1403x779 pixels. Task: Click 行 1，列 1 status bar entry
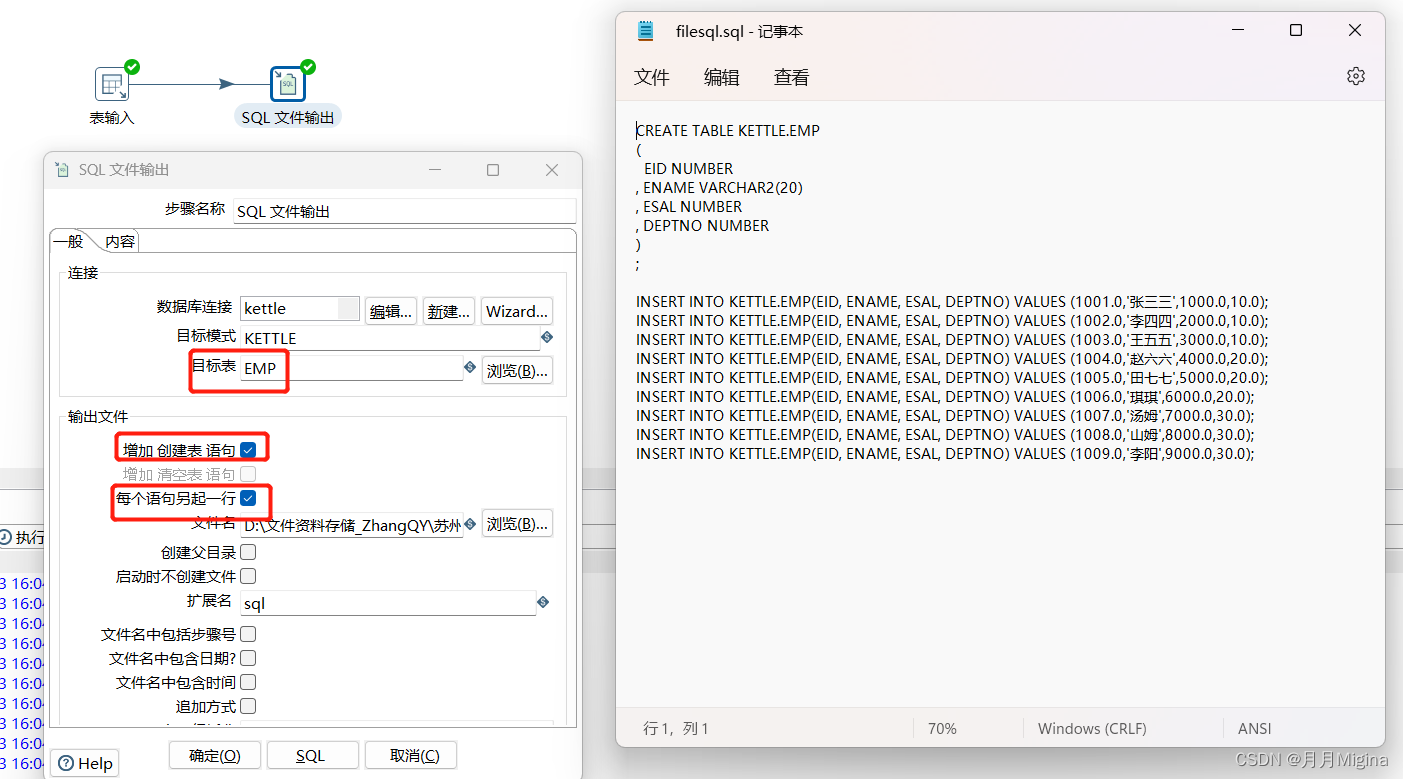(x=676, y=729)
